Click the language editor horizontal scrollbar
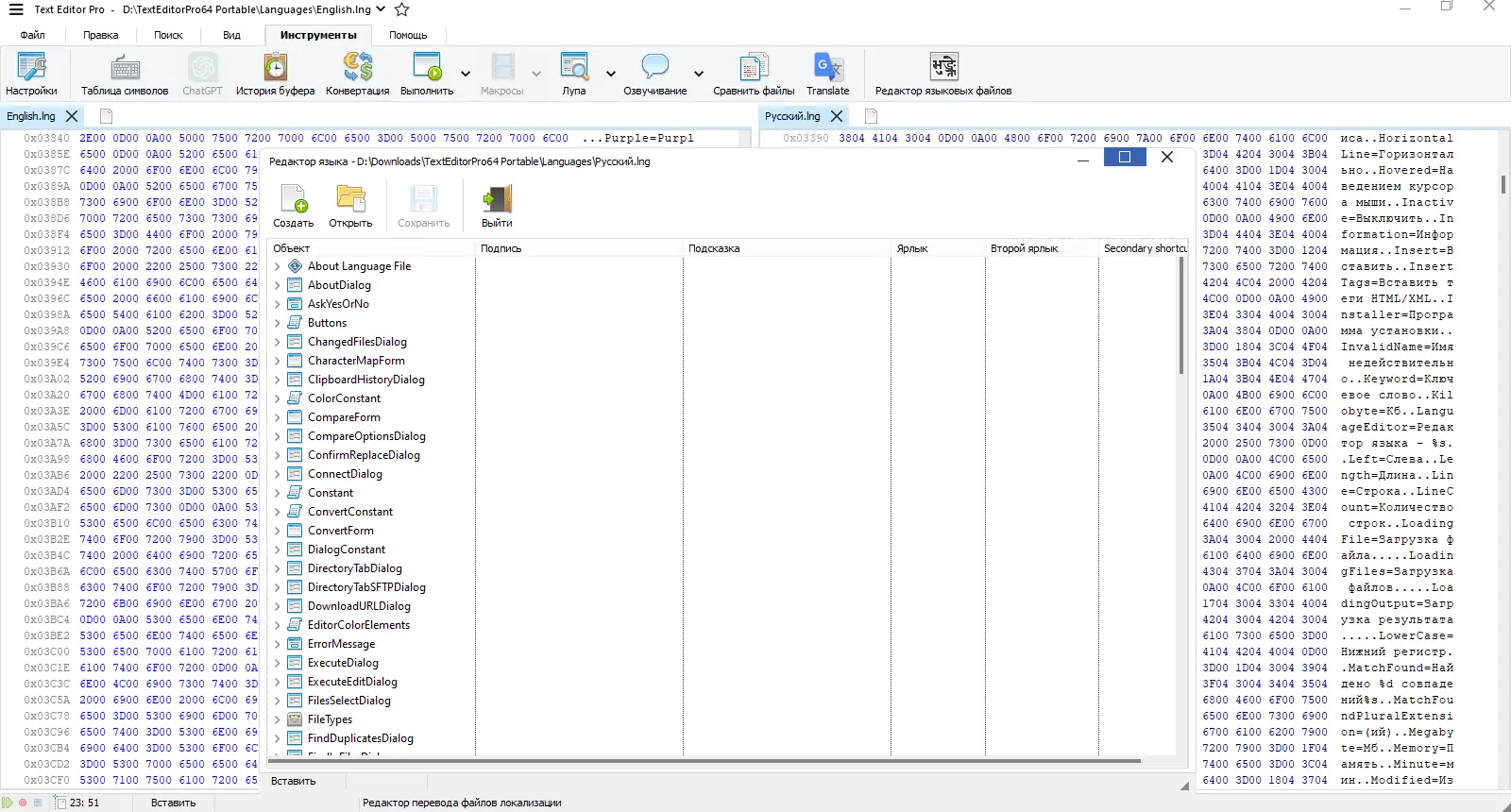This screenshot has height=812, width=1511. pyautogui.click(x=705, y=760)
